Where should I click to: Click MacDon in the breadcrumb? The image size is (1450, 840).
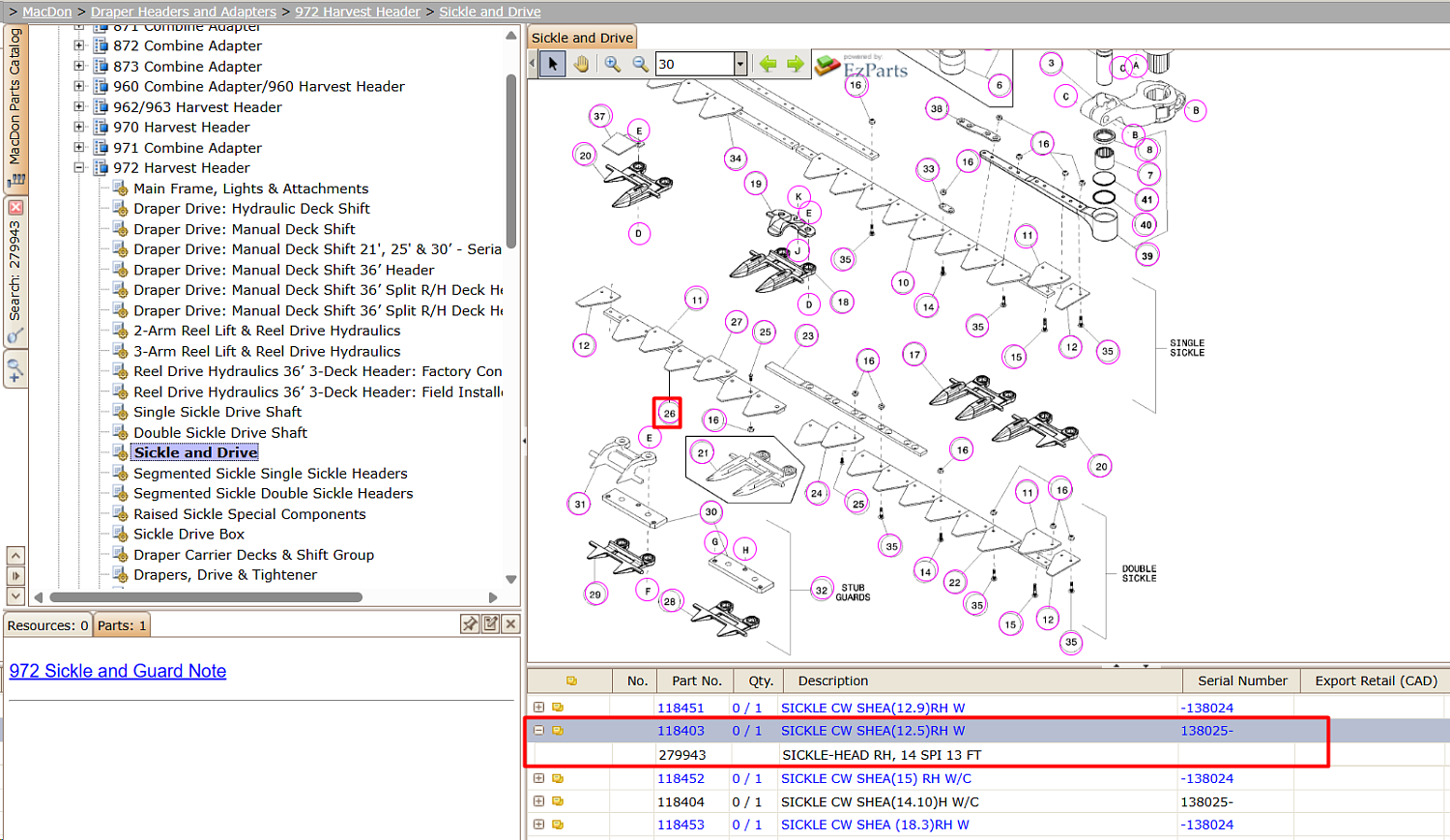46,12
